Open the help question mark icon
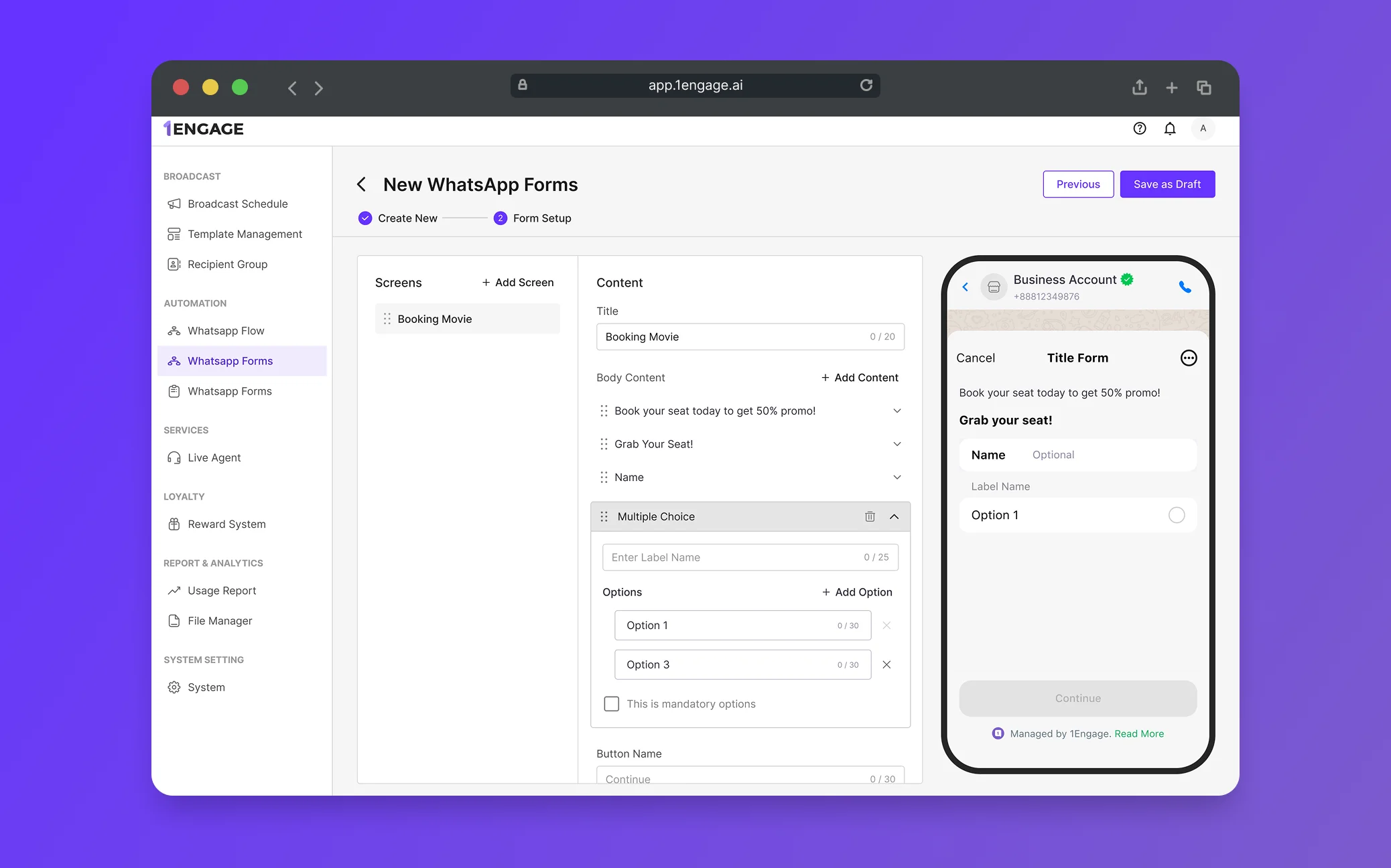1391x868 pixels. point(1139,129)
